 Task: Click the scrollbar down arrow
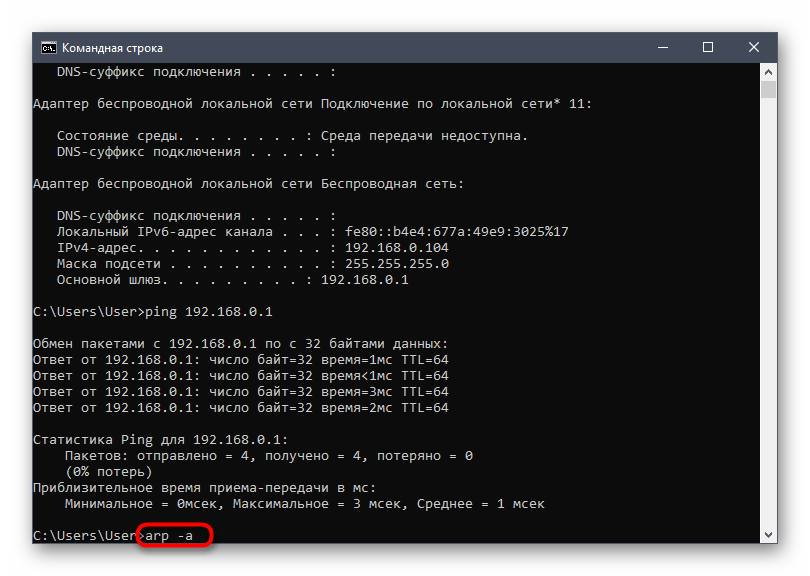768,535
